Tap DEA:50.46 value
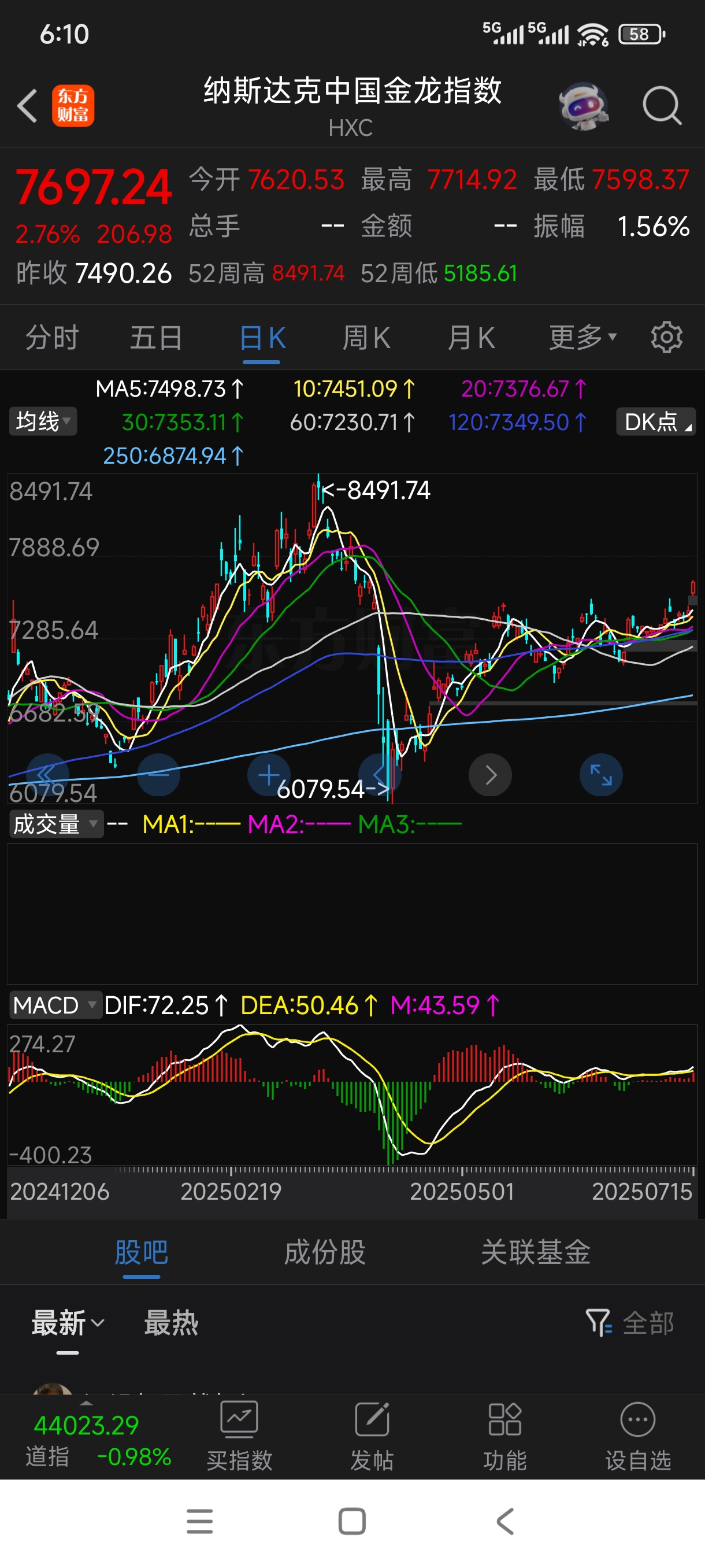The height and width of the screenshot is (1568, 705). click(309, 1005)
